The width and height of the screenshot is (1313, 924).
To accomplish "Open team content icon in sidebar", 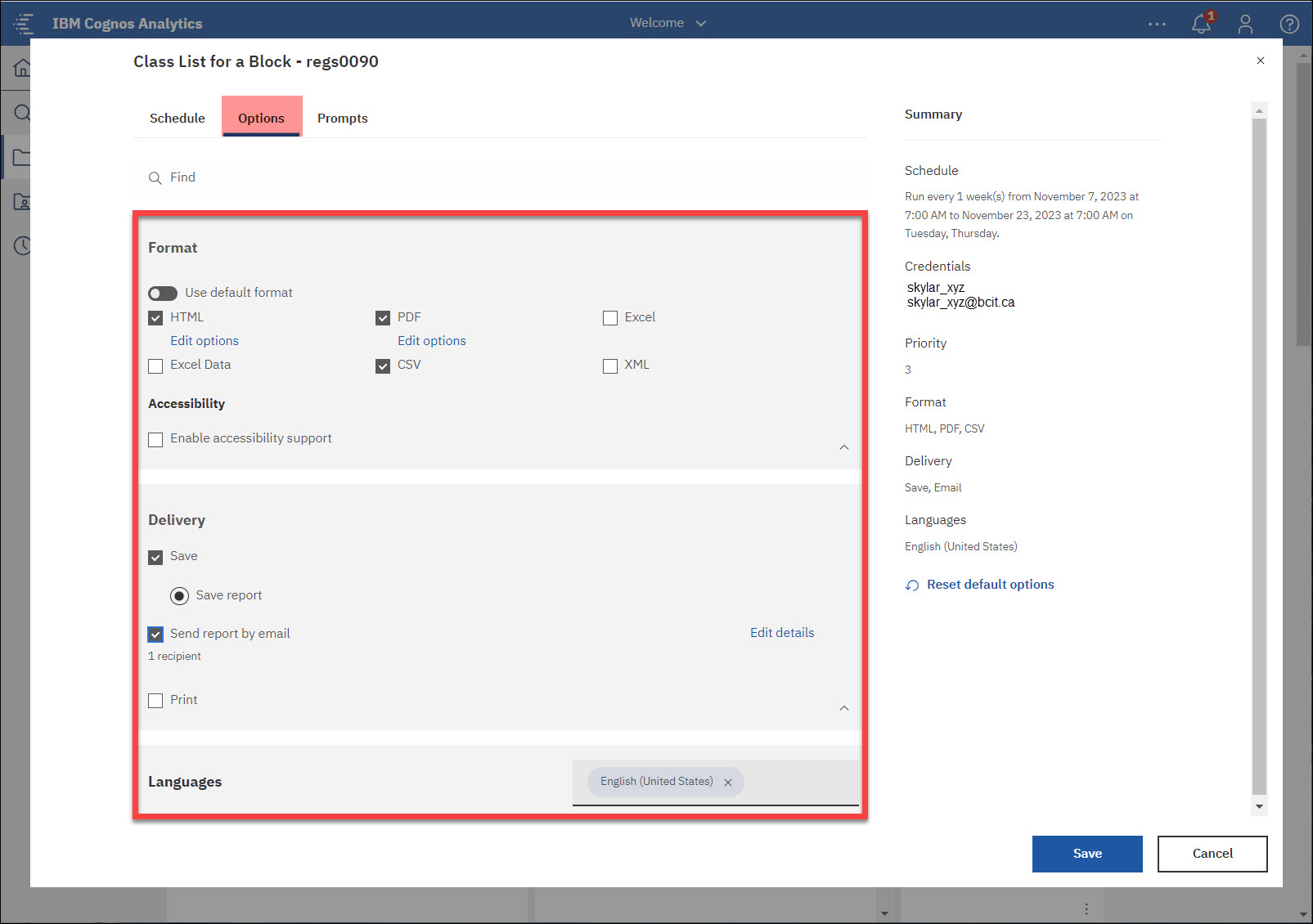I will click(22, 201).
